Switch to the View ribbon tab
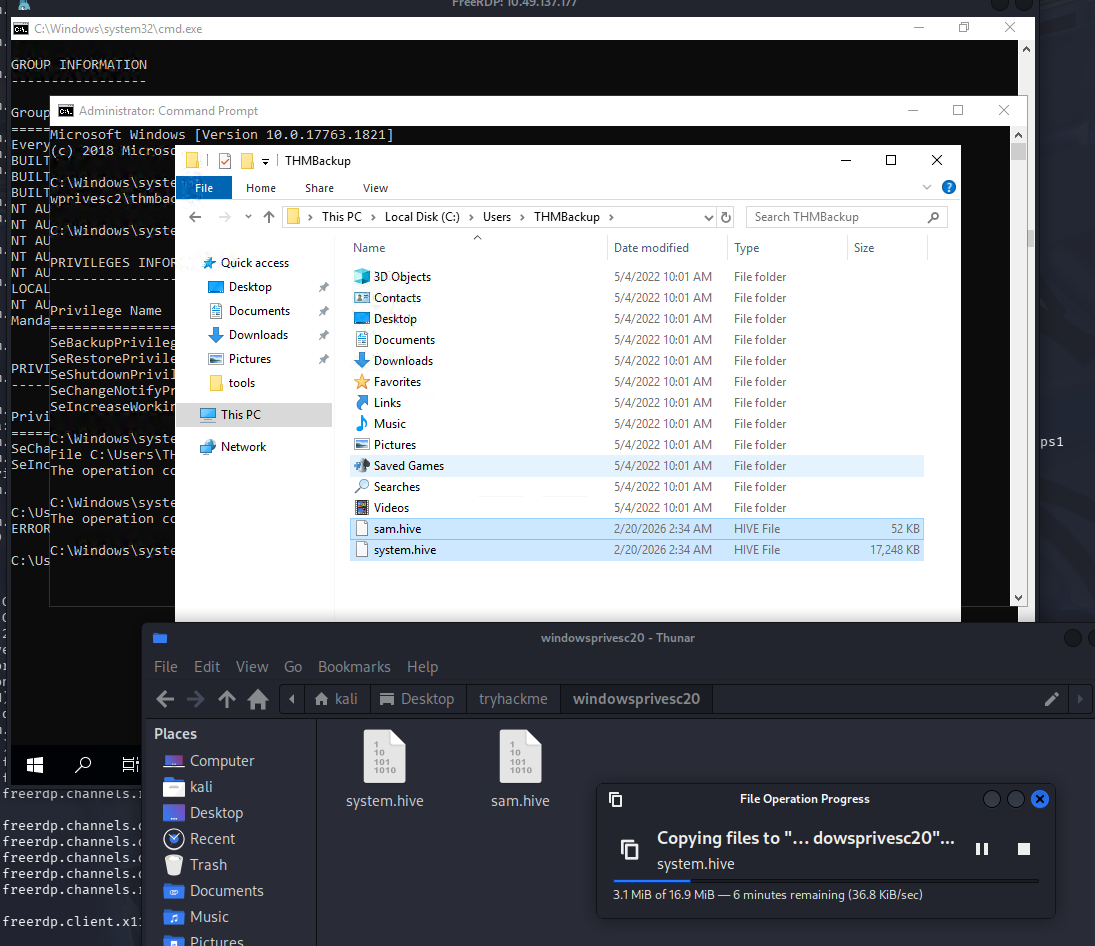Screen dimensions: 1095x946 tap(375, 188)
